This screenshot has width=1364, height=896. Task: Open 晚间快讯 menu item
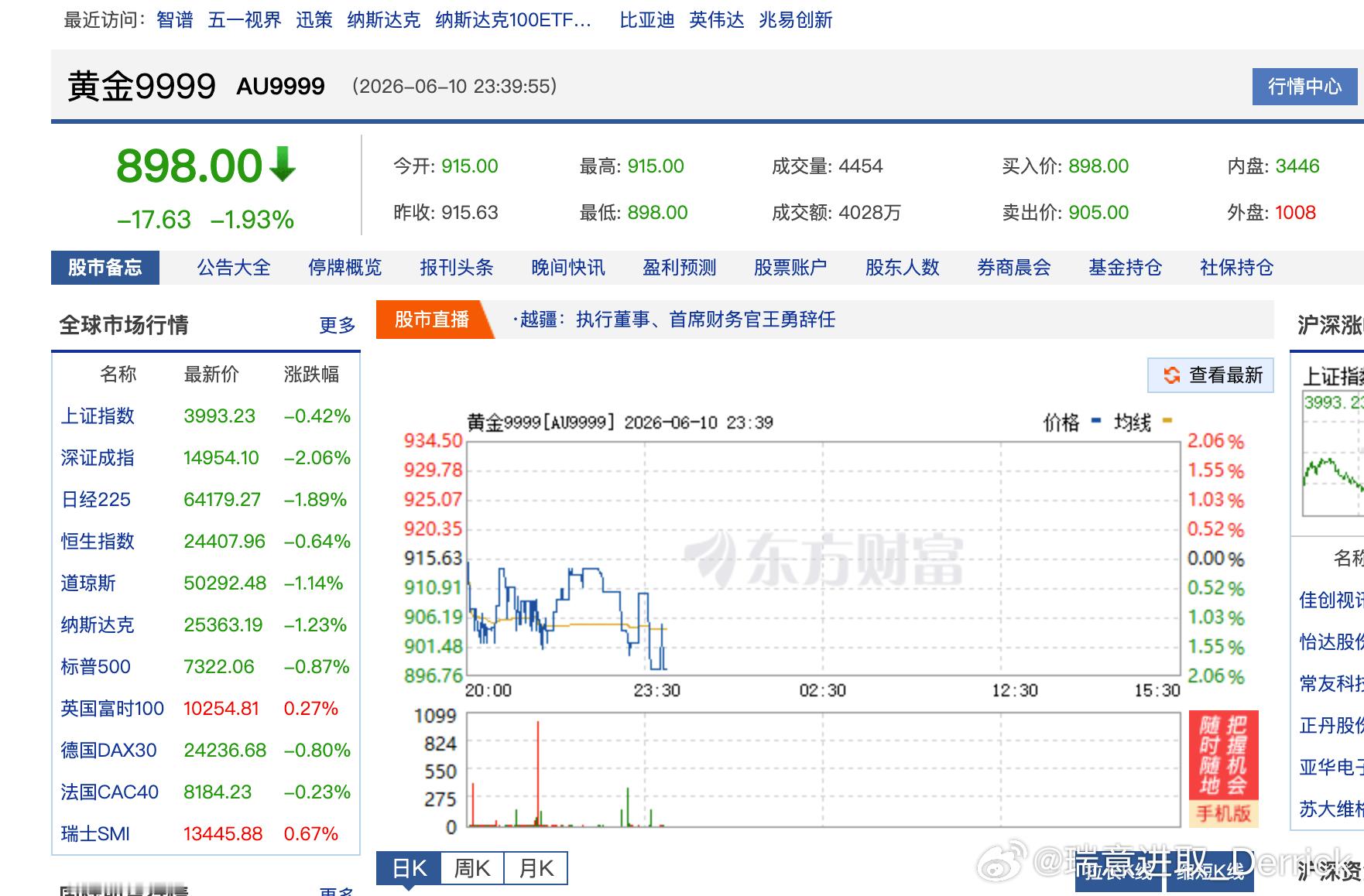568,268
